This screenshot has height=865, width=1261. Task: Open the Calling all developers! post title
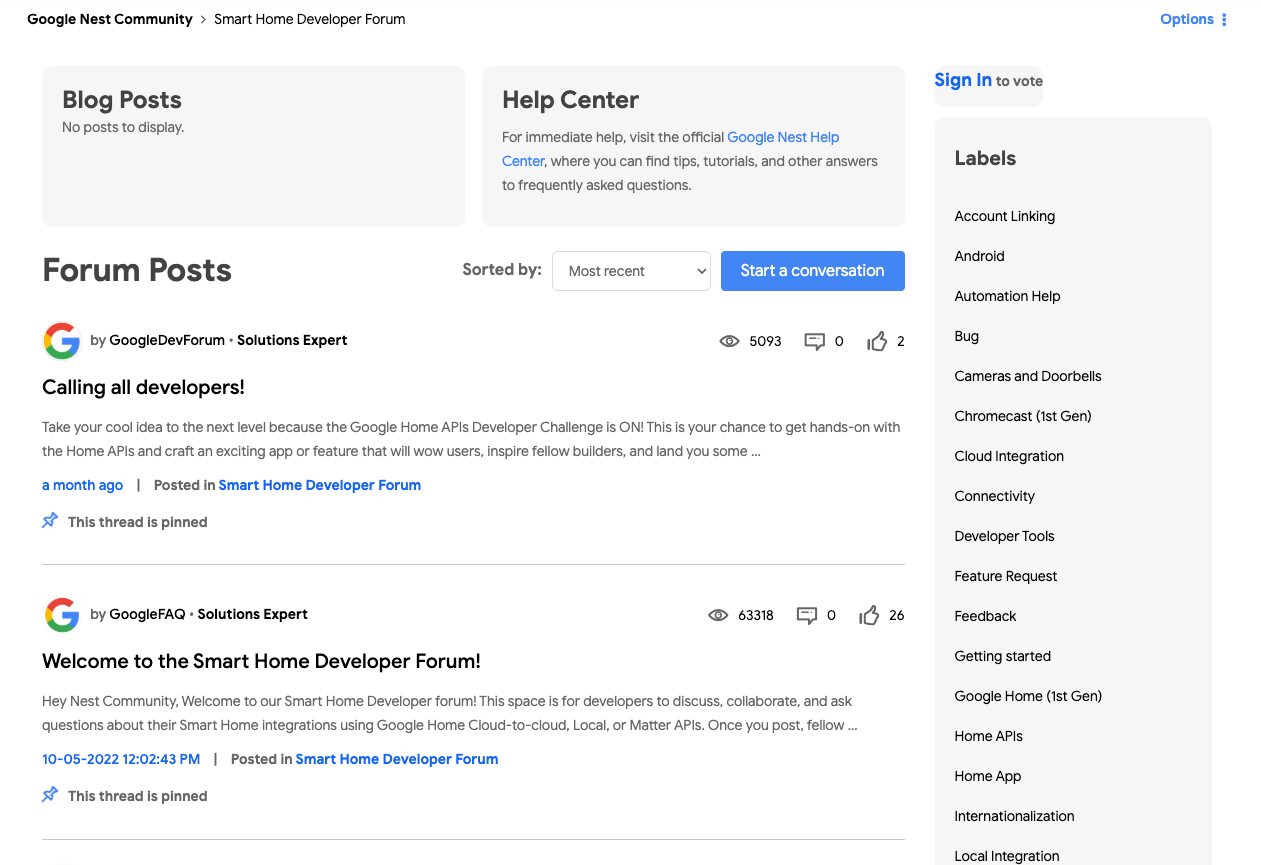coord(143,388)
